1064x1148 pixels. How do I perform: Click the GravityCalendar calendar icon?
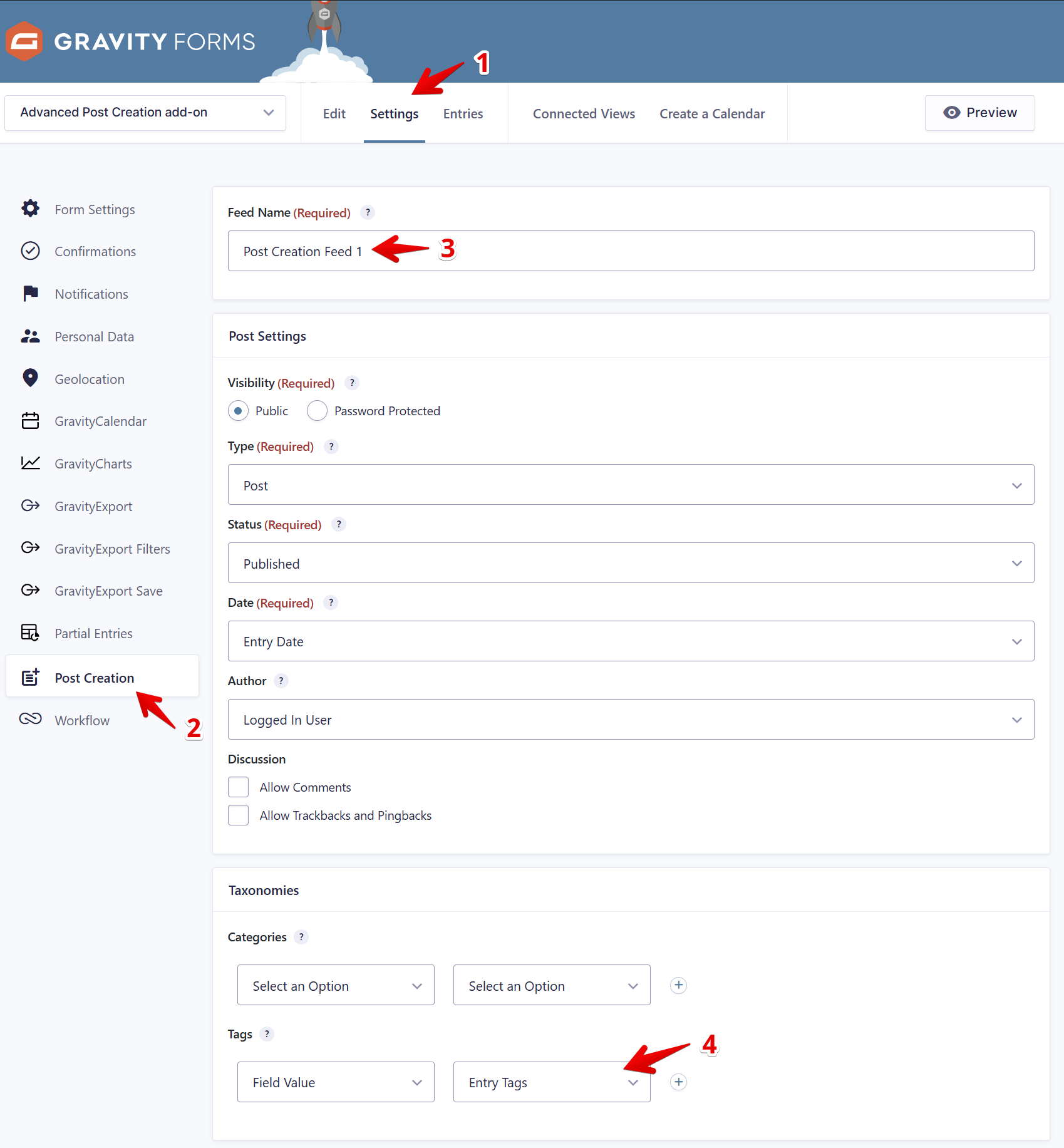pyautogui.click(x=30, y=421)
